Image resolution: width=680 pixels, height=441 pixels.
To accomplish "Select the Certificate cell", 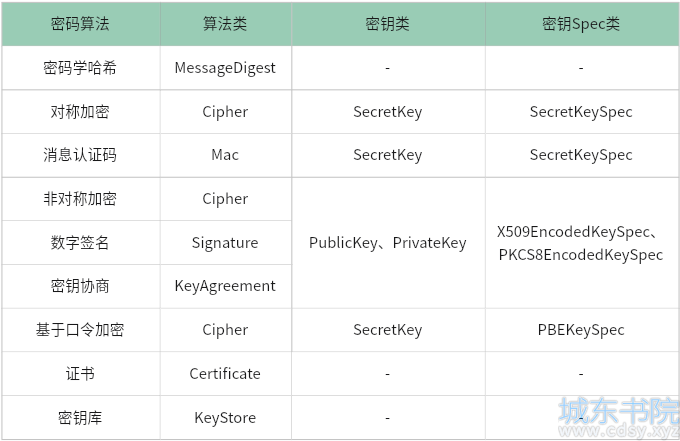I will coord(225,374).
